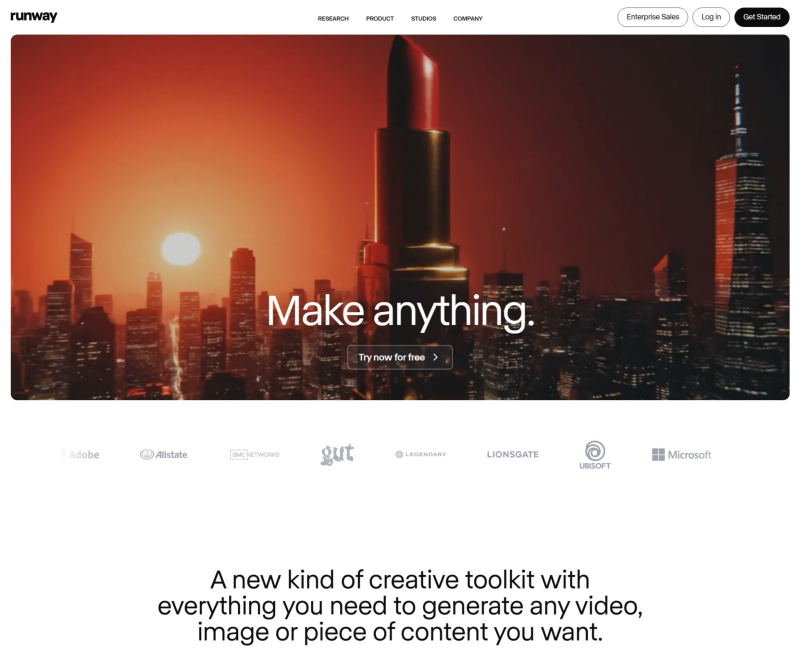Click the AMC Networks logo
Image resolution: width=800 pixels, height=650 pixels.
pos(255,454)
